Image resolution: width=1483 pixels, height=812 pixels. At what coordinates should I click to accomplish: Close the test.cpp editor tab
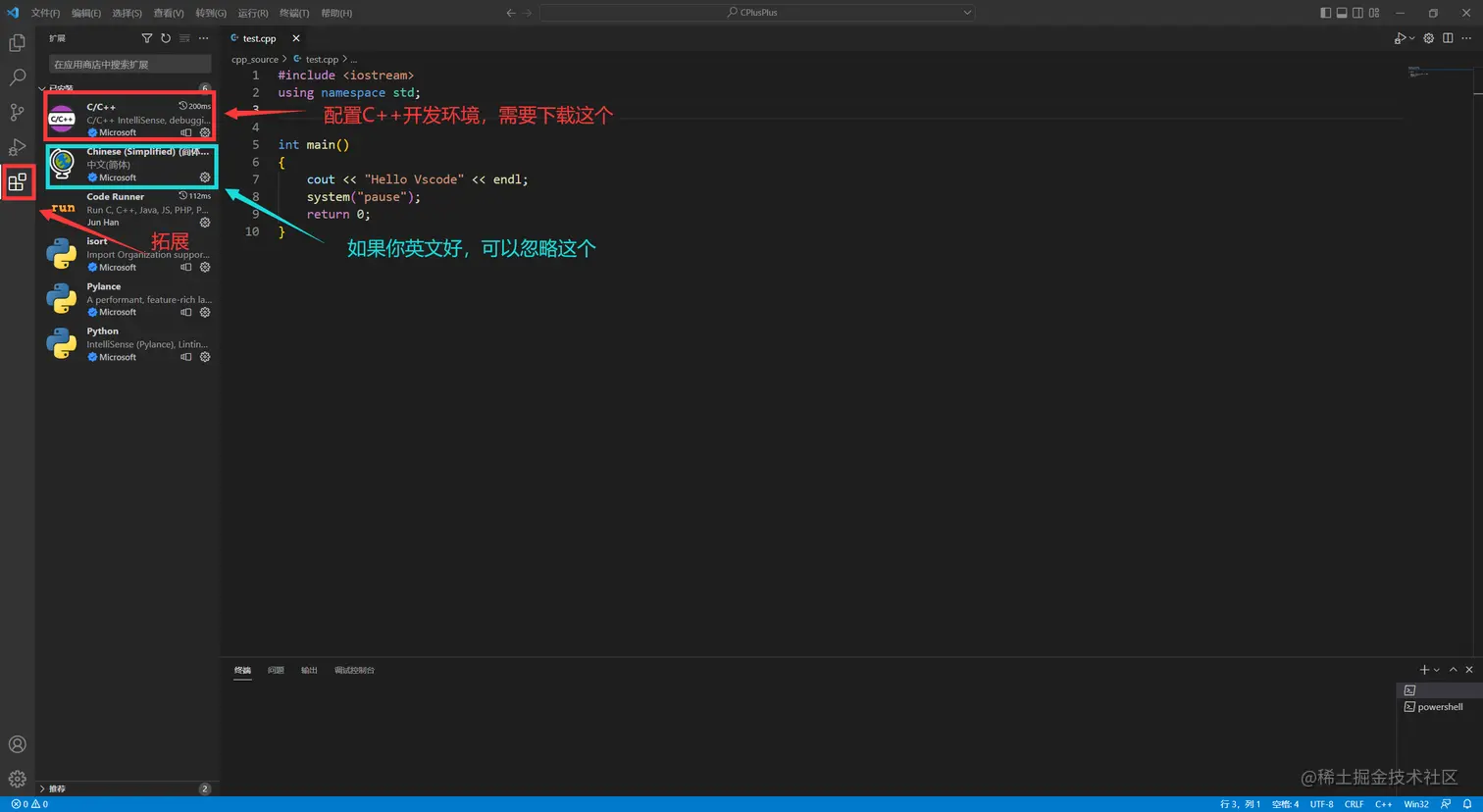(x=295, y=38)
